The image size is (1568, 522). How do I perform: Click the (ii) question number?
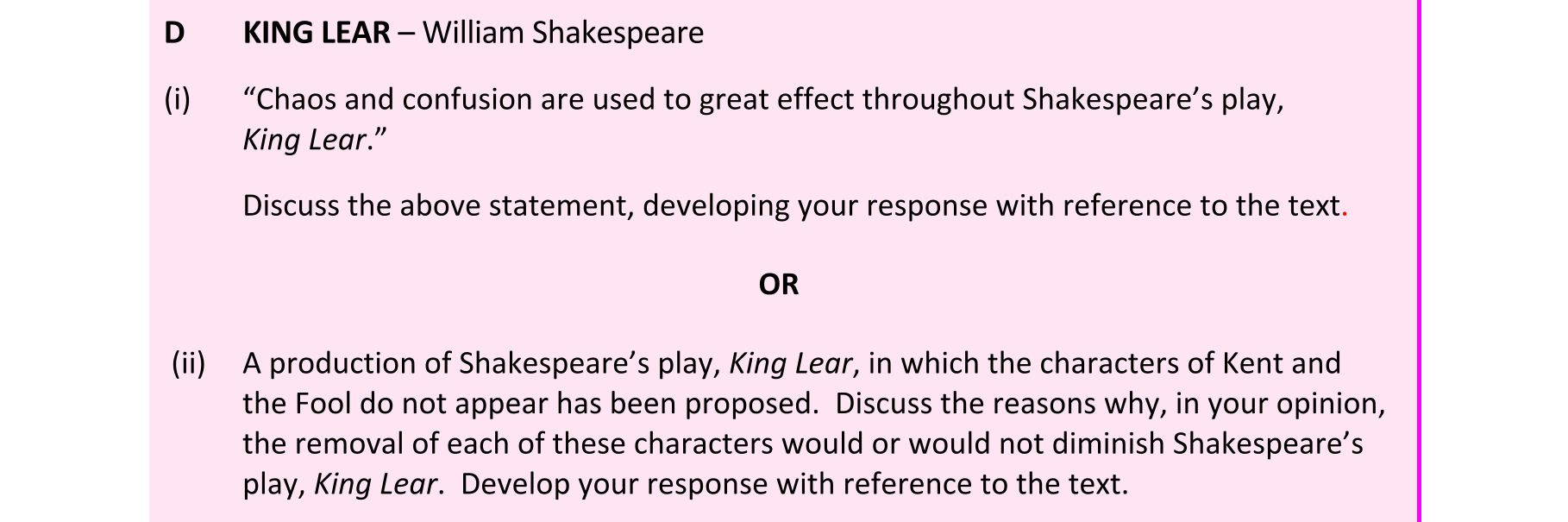[188, 363]
